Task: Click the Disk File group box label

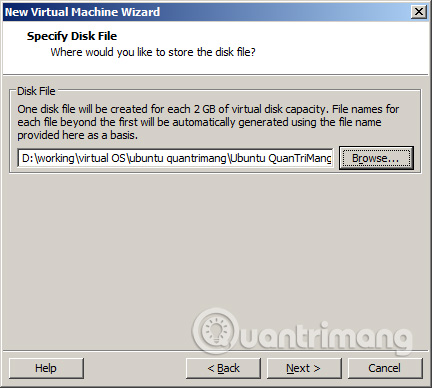Action: coord(36,91)
